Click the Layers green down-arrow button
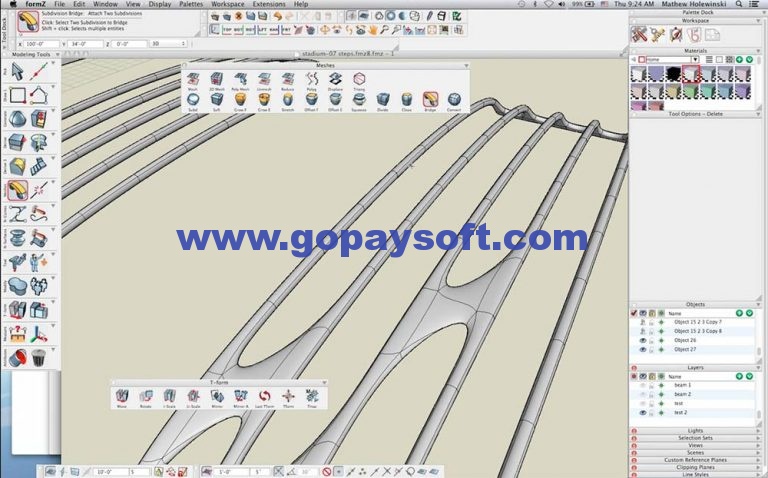Viewport: 768px width, 478px height. coord(749,376)
